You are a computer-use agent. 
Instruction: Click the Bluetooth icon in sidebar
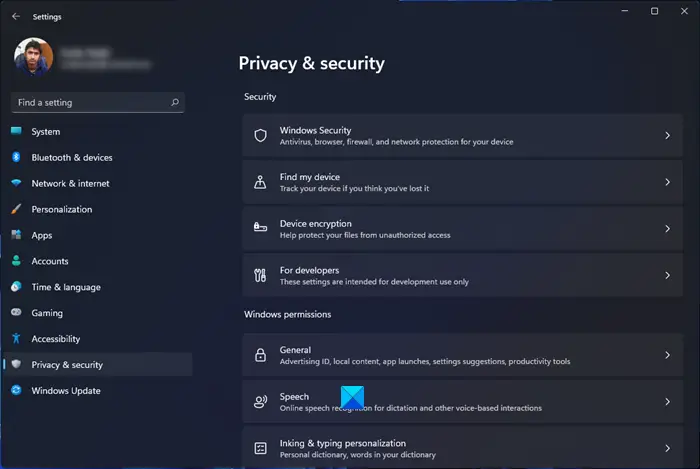pyautogui.click(x=16, y=157)
